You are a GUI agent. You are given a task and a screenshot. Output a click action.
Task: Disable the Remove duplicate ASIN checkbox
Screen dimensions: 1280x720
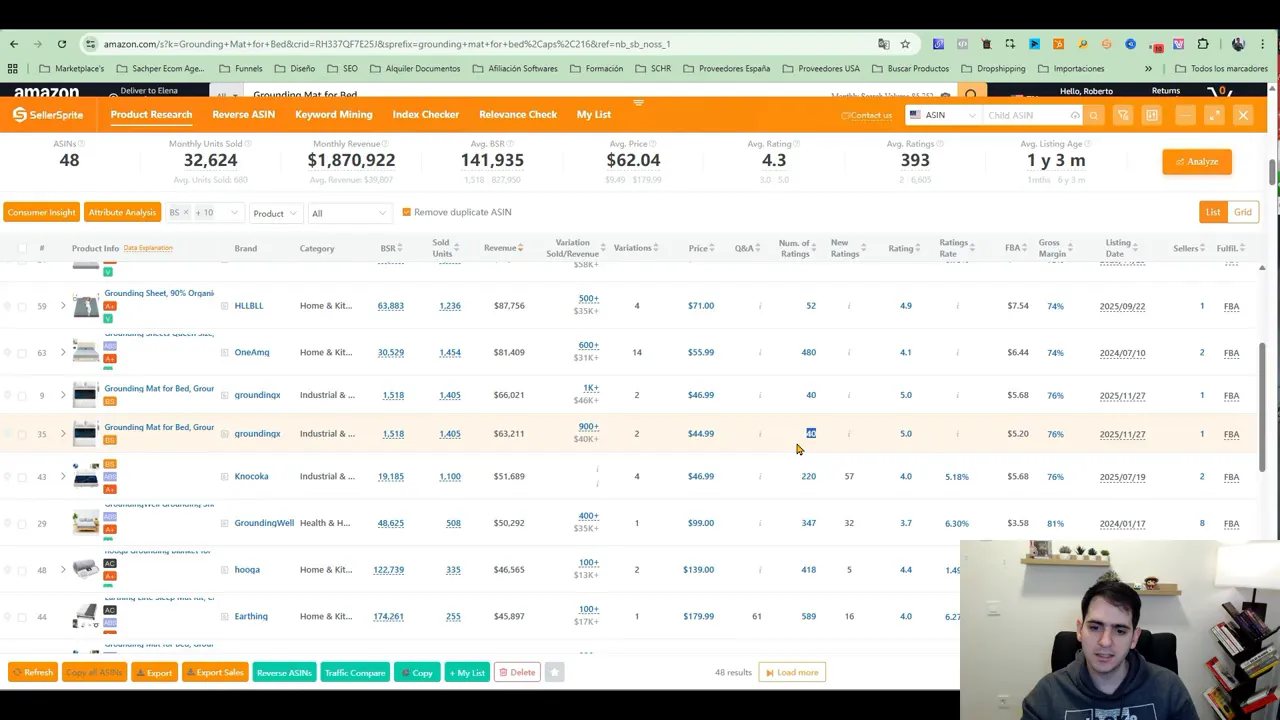click(406, 211)
